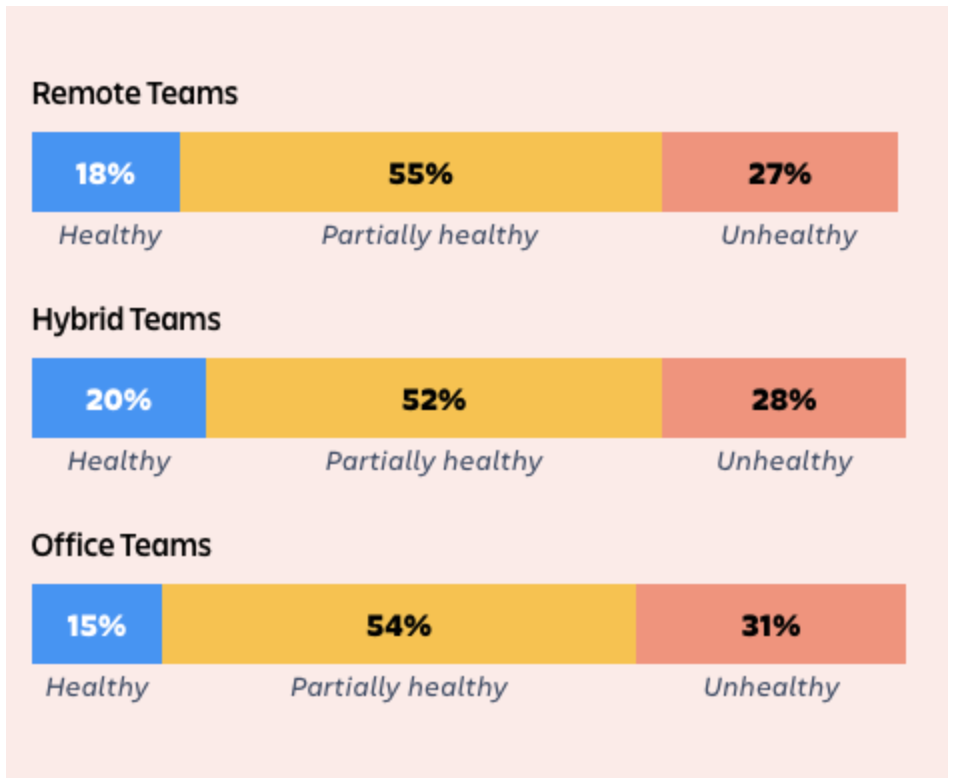Image resolution: width=954 pixels, height=778 pixels.
Task: Select the Hybrid Teams 28% red segment
Action: click(x=784, y=398)
